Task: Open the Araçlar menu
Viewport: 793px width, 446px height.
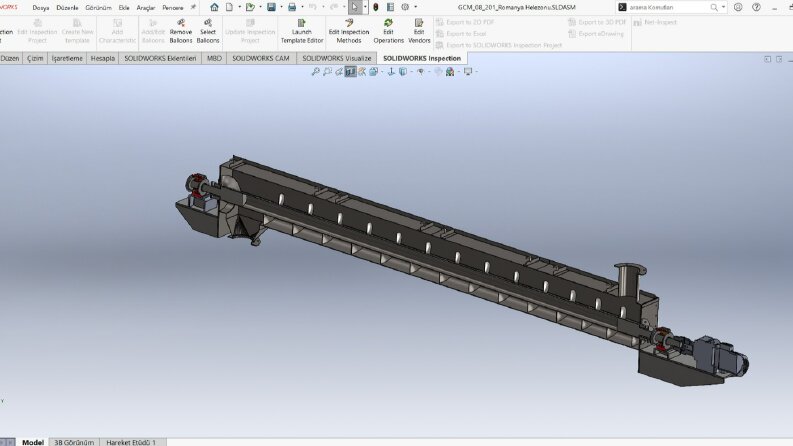Action: (146, 8)
